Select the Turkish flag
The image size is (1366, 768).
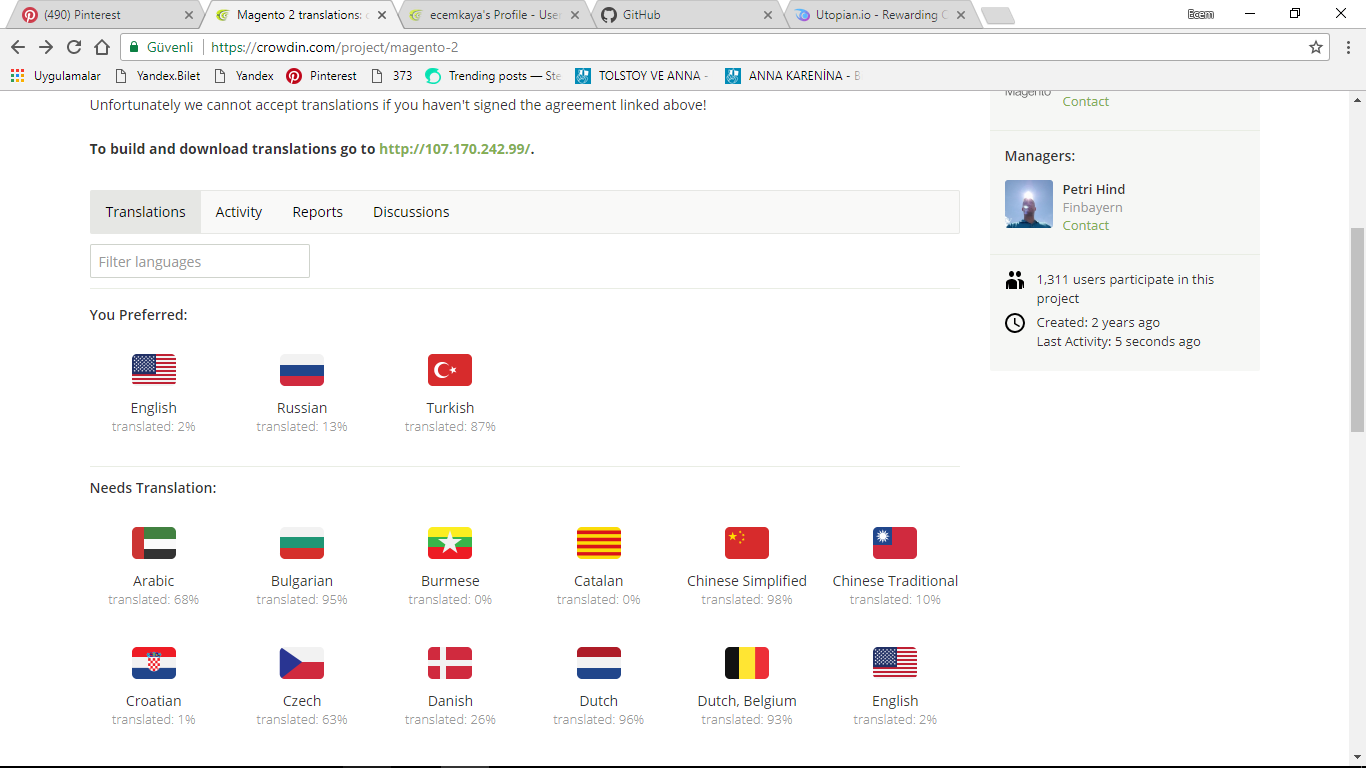(450, 370)
